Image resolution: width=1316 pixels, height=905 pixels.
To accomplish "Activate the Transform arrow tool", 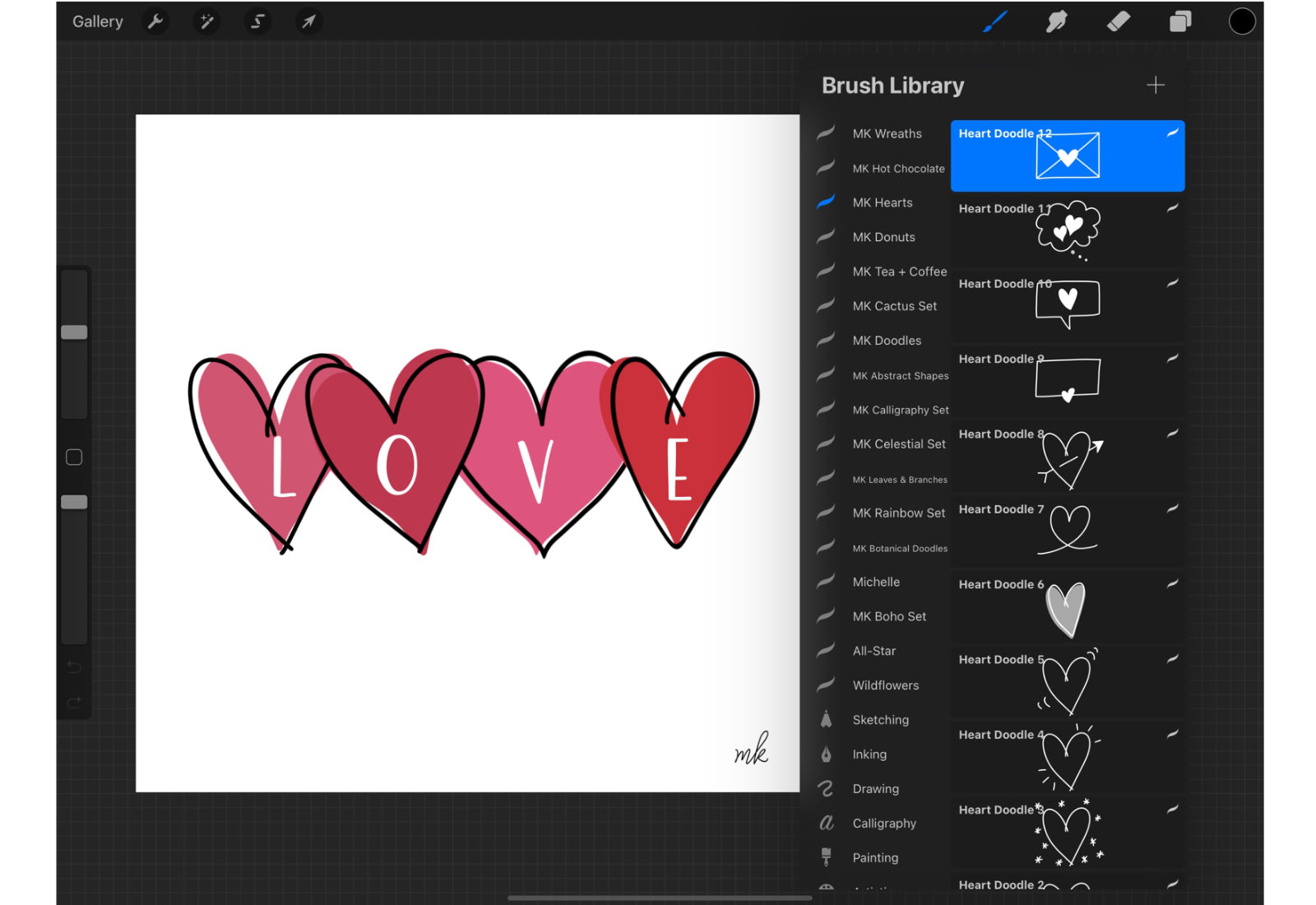I will tap(308, 21).
